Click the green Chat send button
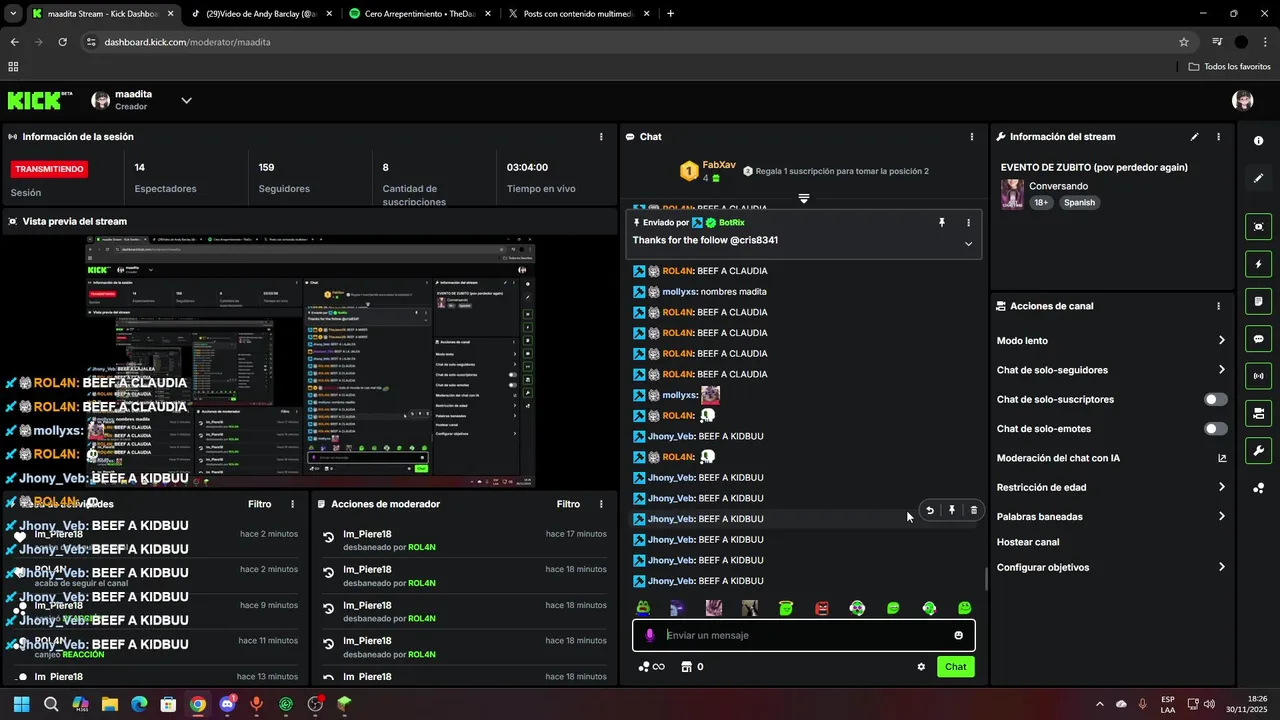Screen dimensions: 1280x720 955,667
